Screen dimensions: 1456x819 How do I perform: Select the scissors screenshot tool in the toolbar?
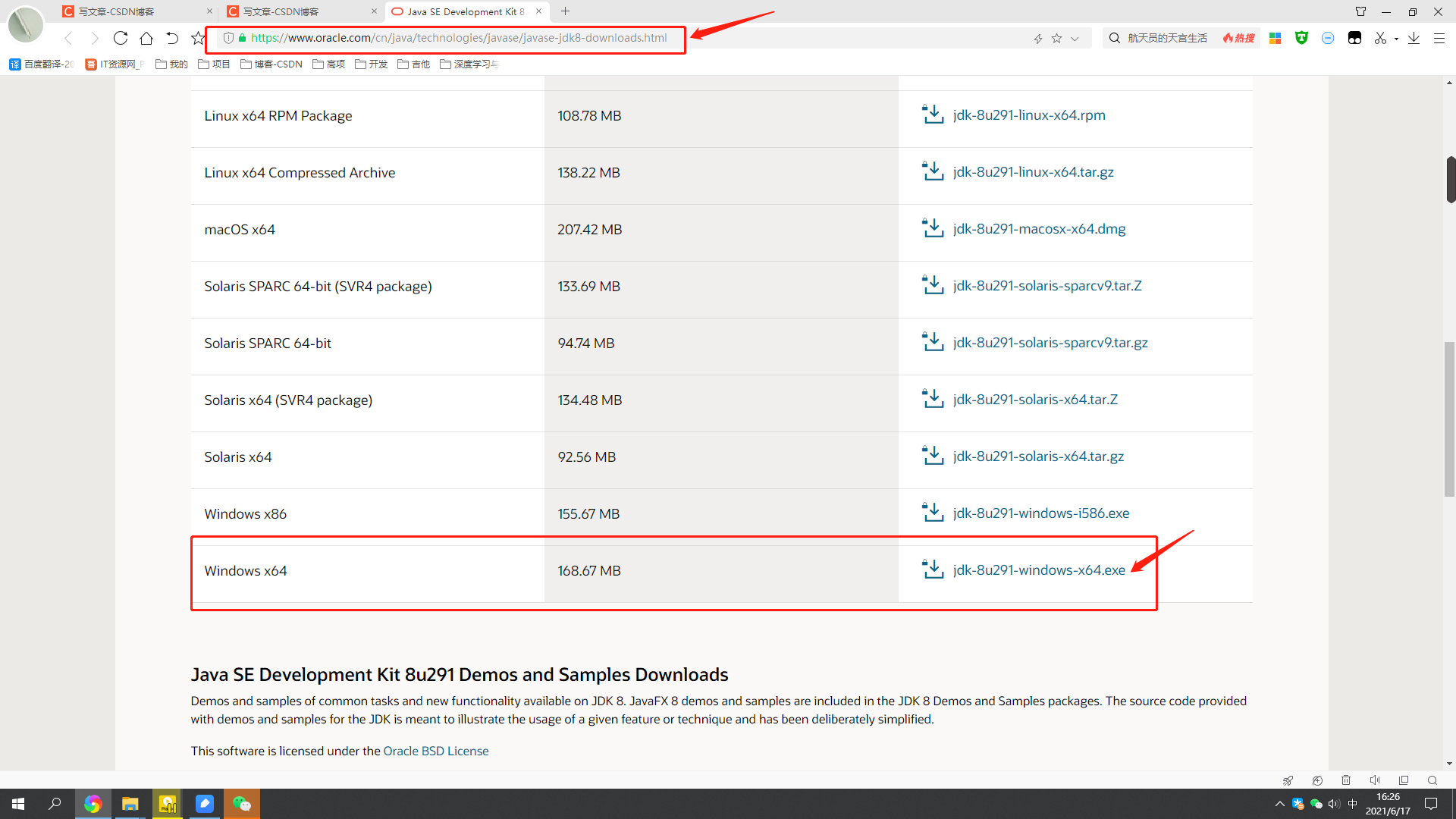[x=1381, y=38]
